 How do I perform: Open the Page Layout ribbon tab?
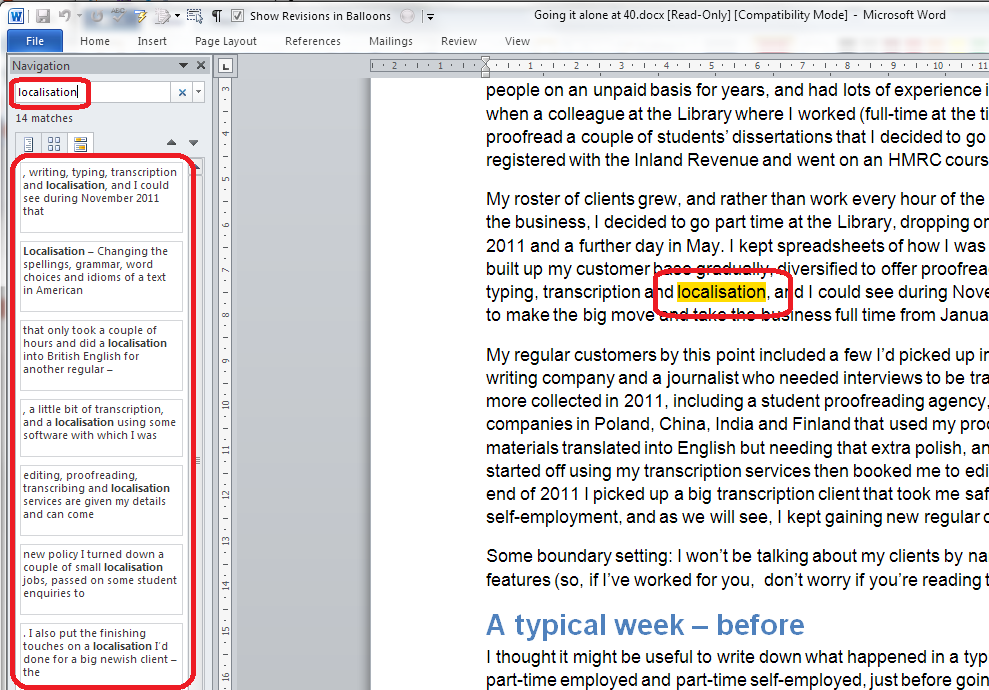[x=225, y=41]
